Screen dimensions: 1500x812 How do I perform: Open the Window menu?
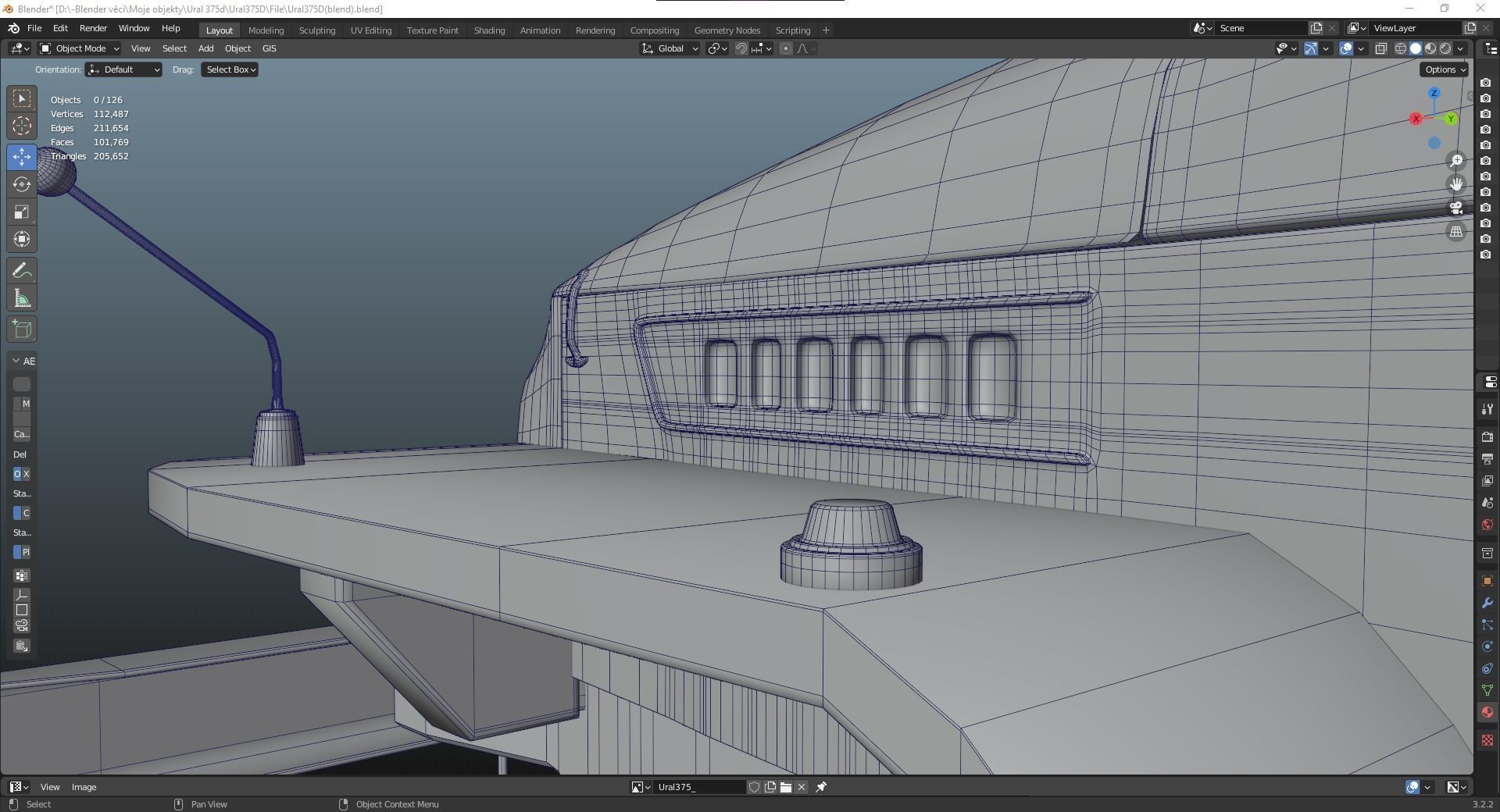pos(134,28)
